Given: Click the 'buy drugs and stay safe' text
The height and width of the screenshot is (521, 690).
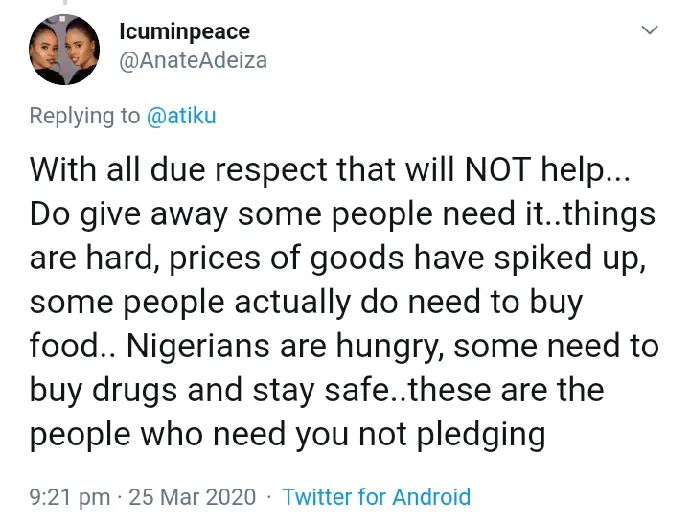Looking at the screenshot, I should [x=209, y=390].
